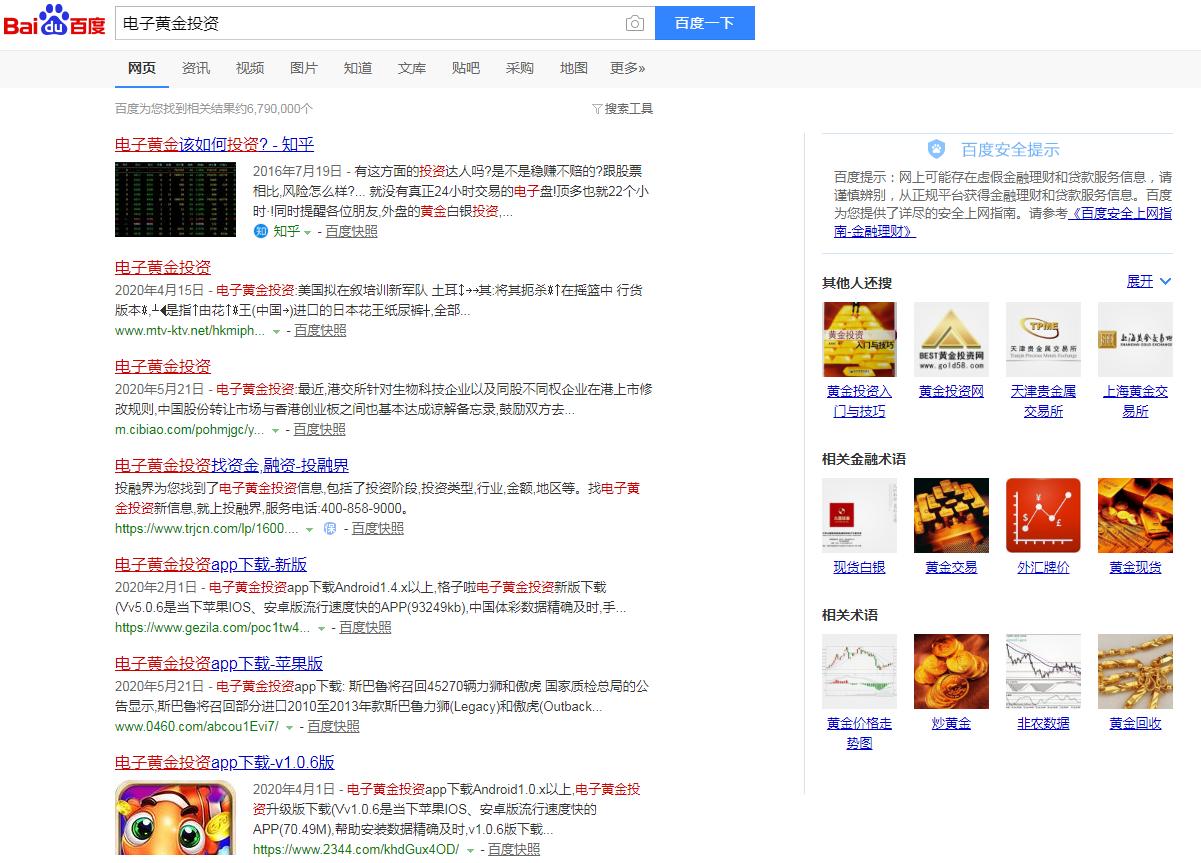The width and height of the screenshot is (1201, 863).
Task: Switch to the 地图 tab
Action: point(574,68)
